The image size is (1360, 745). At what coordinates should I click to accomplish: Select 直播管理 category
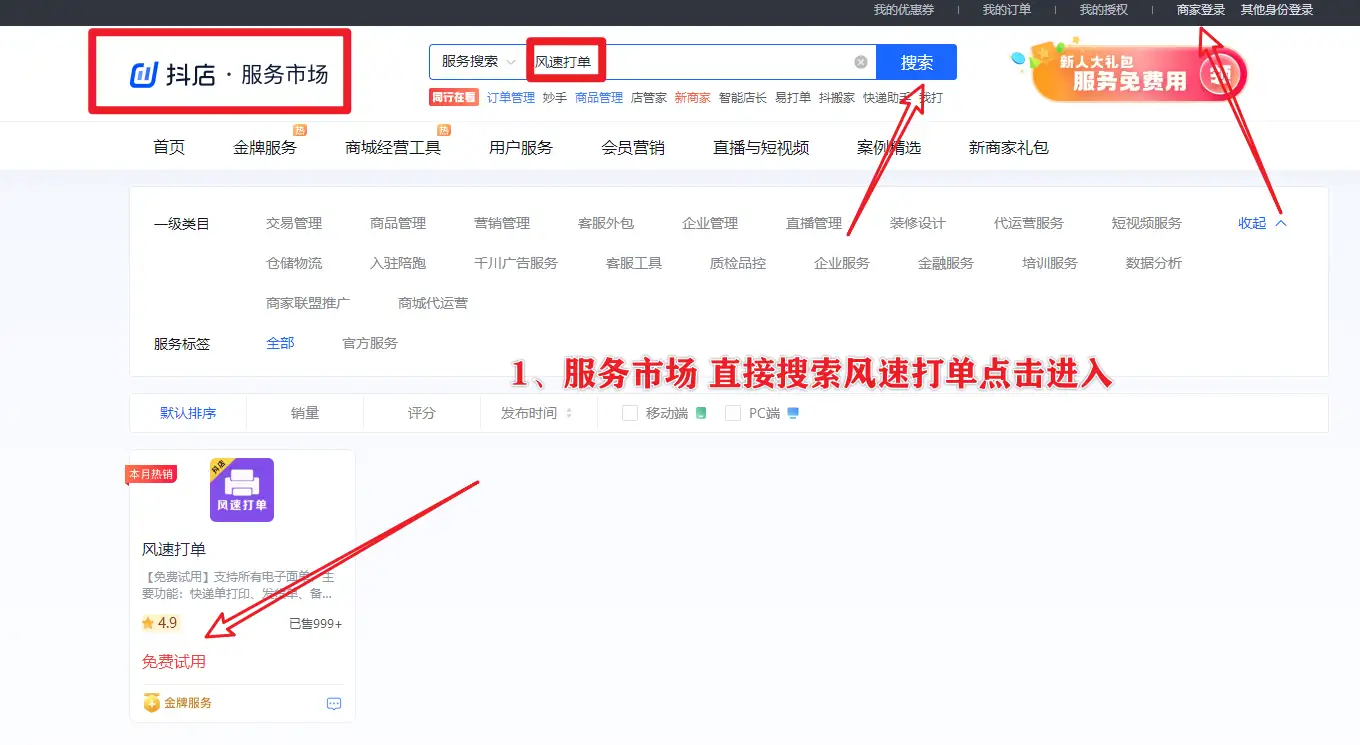pos(814,223)
